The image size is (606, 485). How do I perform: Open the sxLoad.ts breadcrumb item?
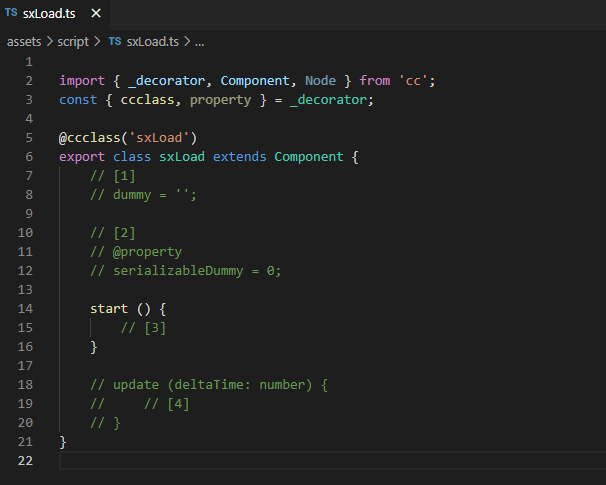(x=153, y=42)
